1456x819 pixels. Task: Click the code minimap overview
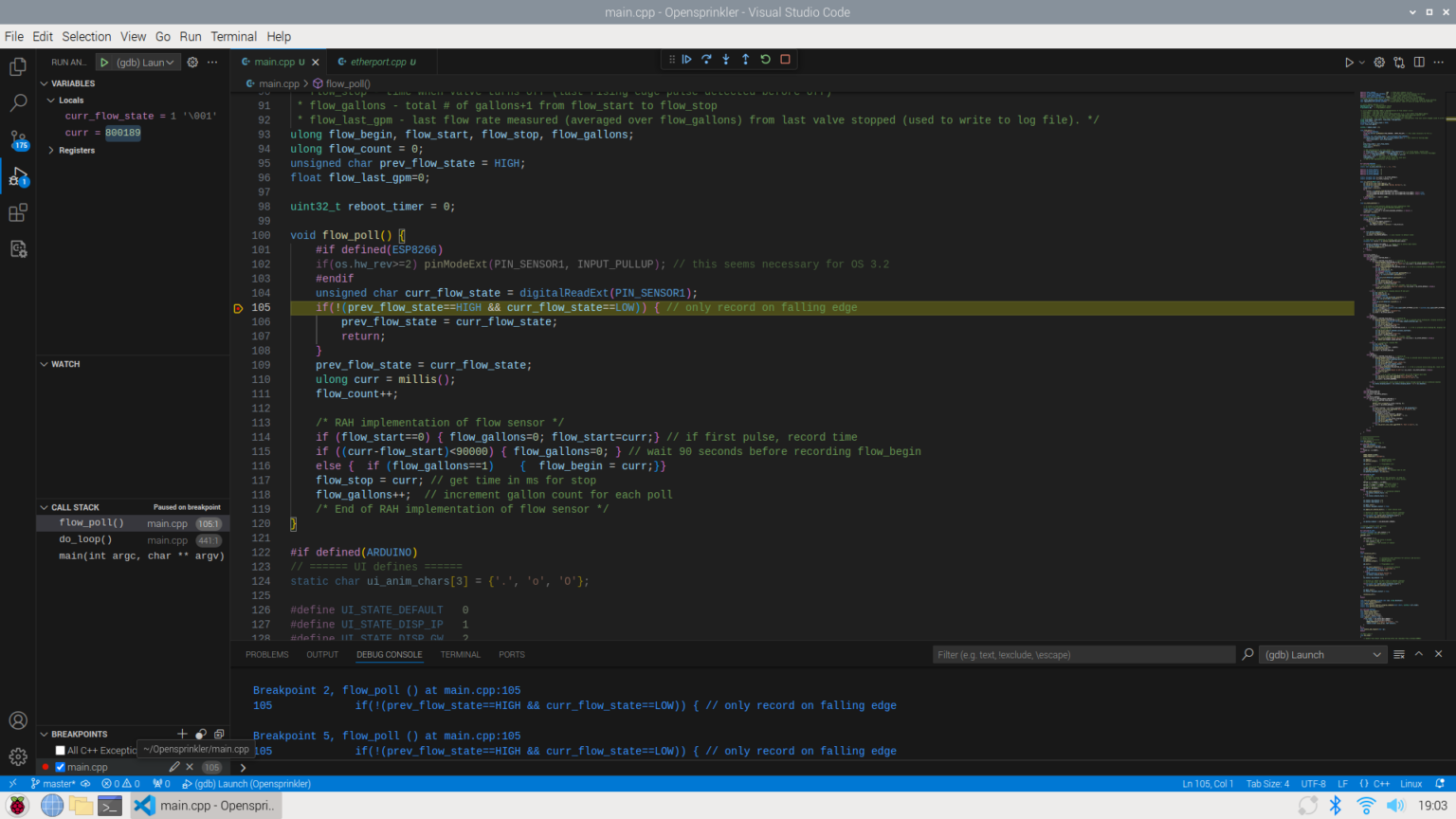pos(1405,365)
